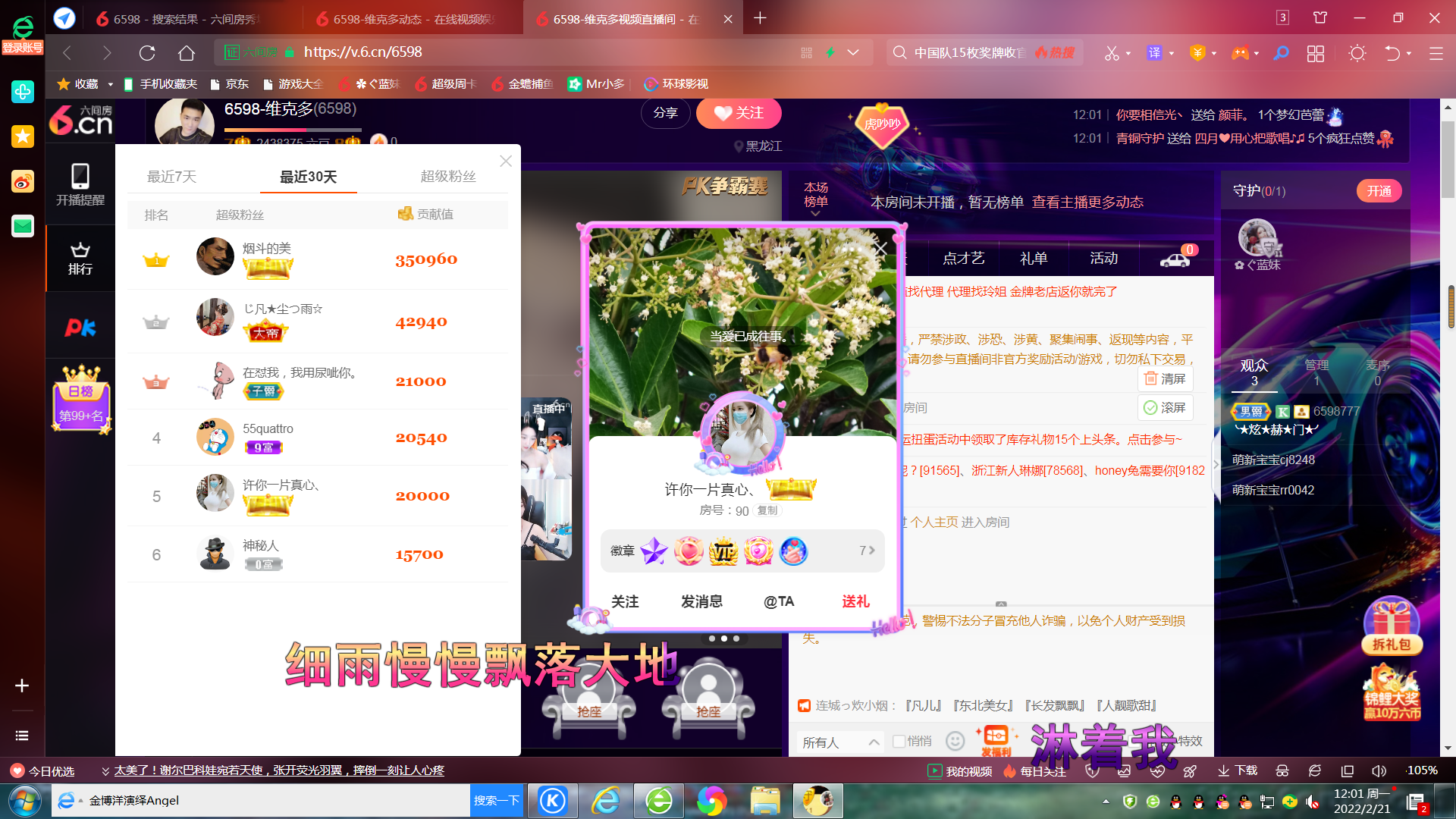Select the 管理 managers tab
The image size is (1456, 819).
pyautogui.click(x=1316, y=372)
